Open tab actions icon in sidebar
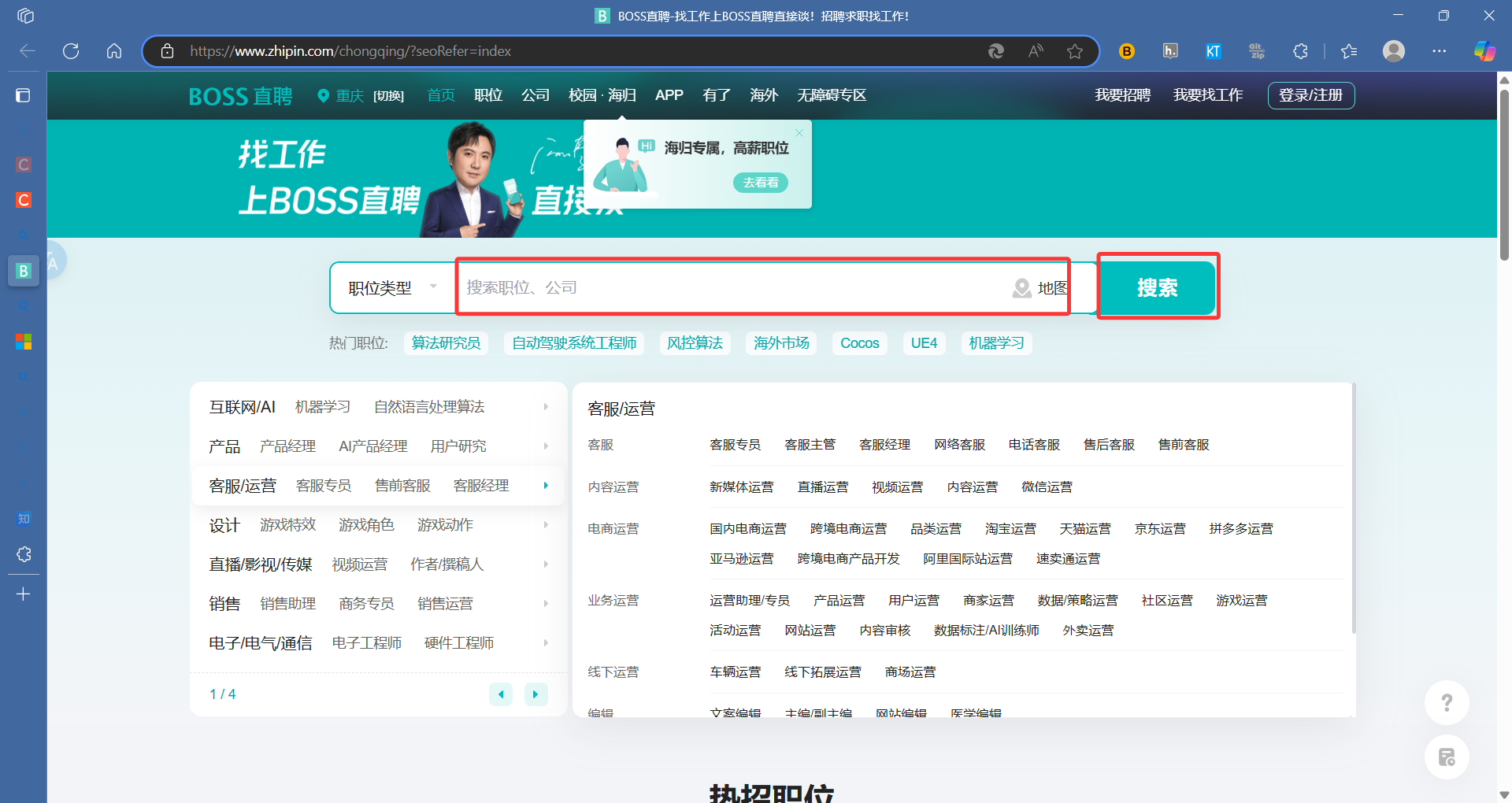The height and width of the screenshot is (803, 1512). [x=24, y=95]
